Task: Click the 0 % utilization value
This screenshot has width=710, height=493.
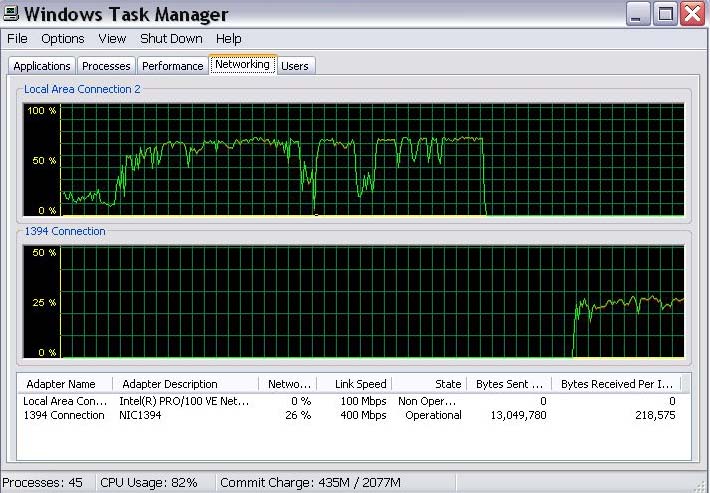Action: tap(301, 401)
